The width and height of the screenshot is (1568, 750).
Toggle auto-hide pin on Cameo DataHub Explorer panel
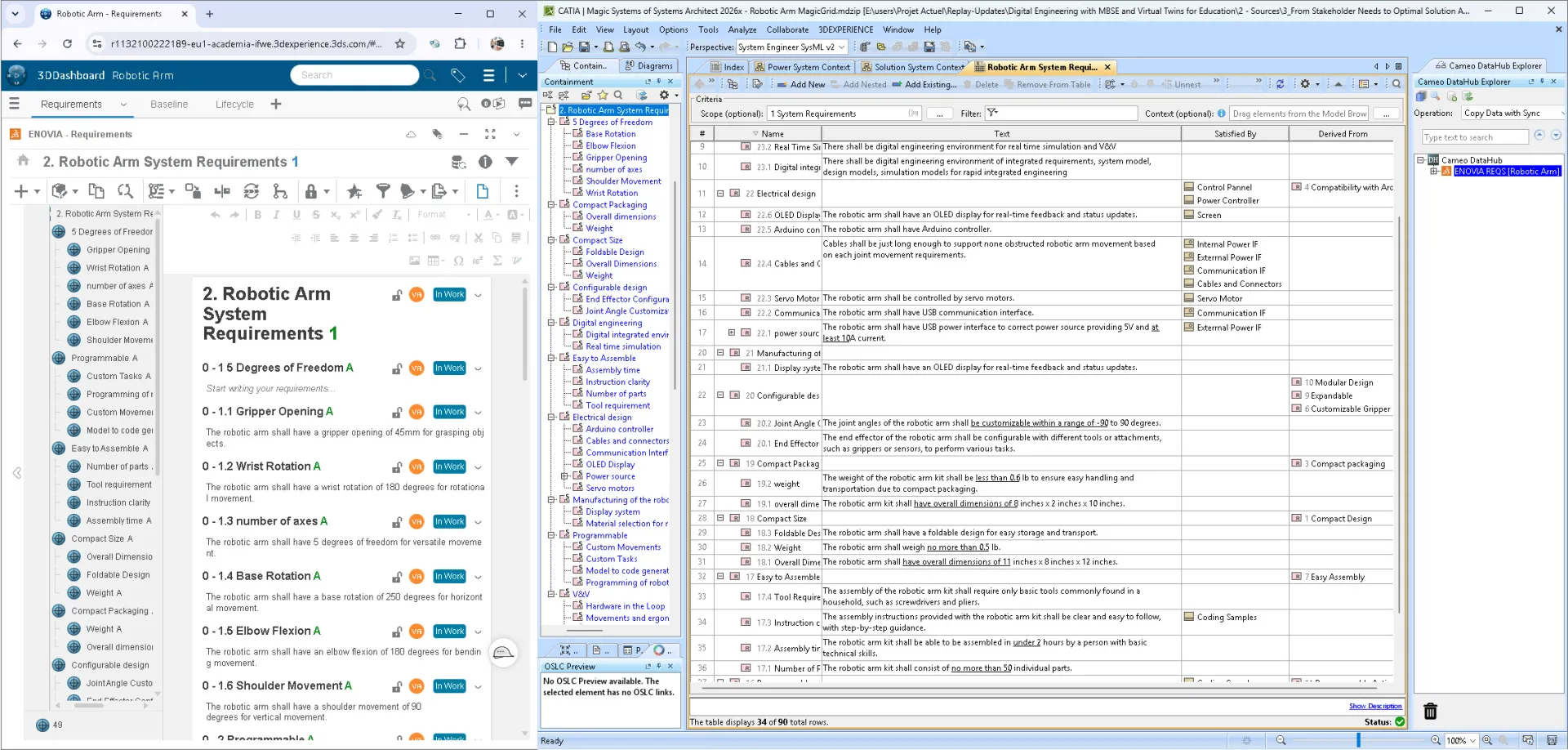(1542, 82)
